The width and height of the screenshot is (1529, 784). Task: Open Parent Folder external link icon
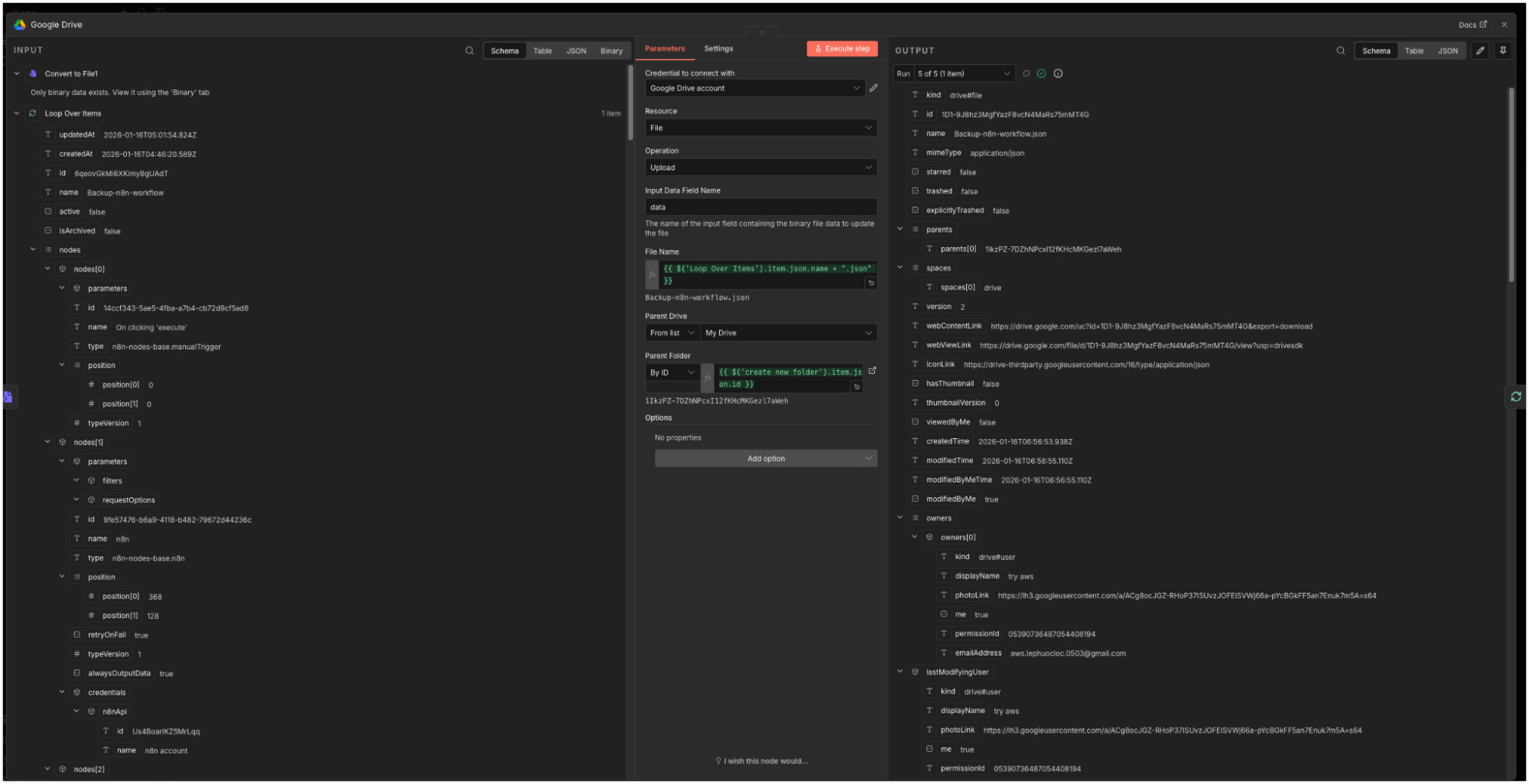[872, 371]
